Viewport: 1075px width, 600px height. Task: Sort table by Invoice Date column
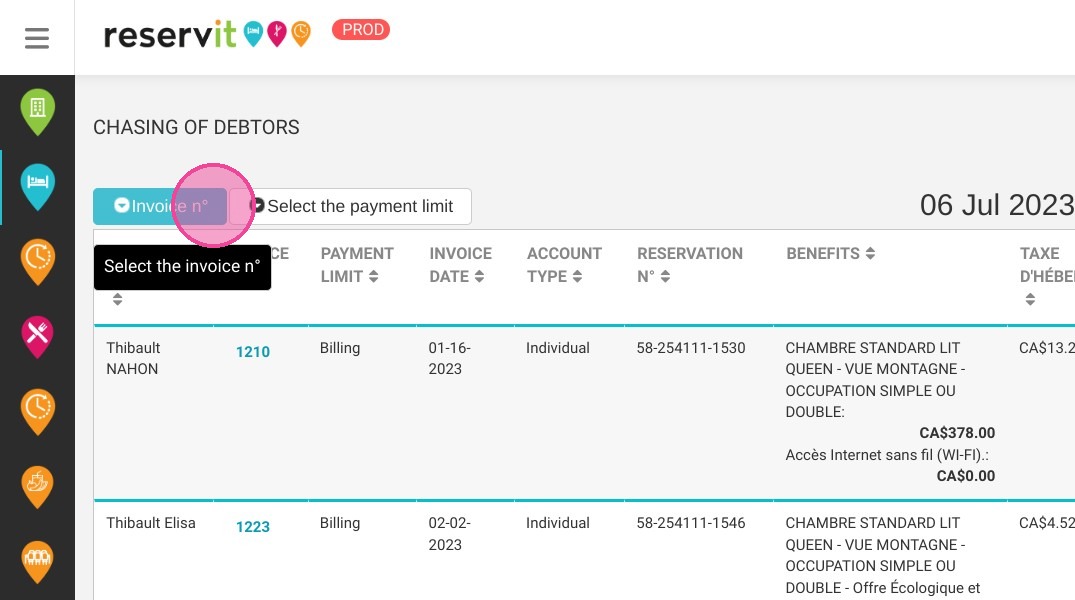pos(461,265)
